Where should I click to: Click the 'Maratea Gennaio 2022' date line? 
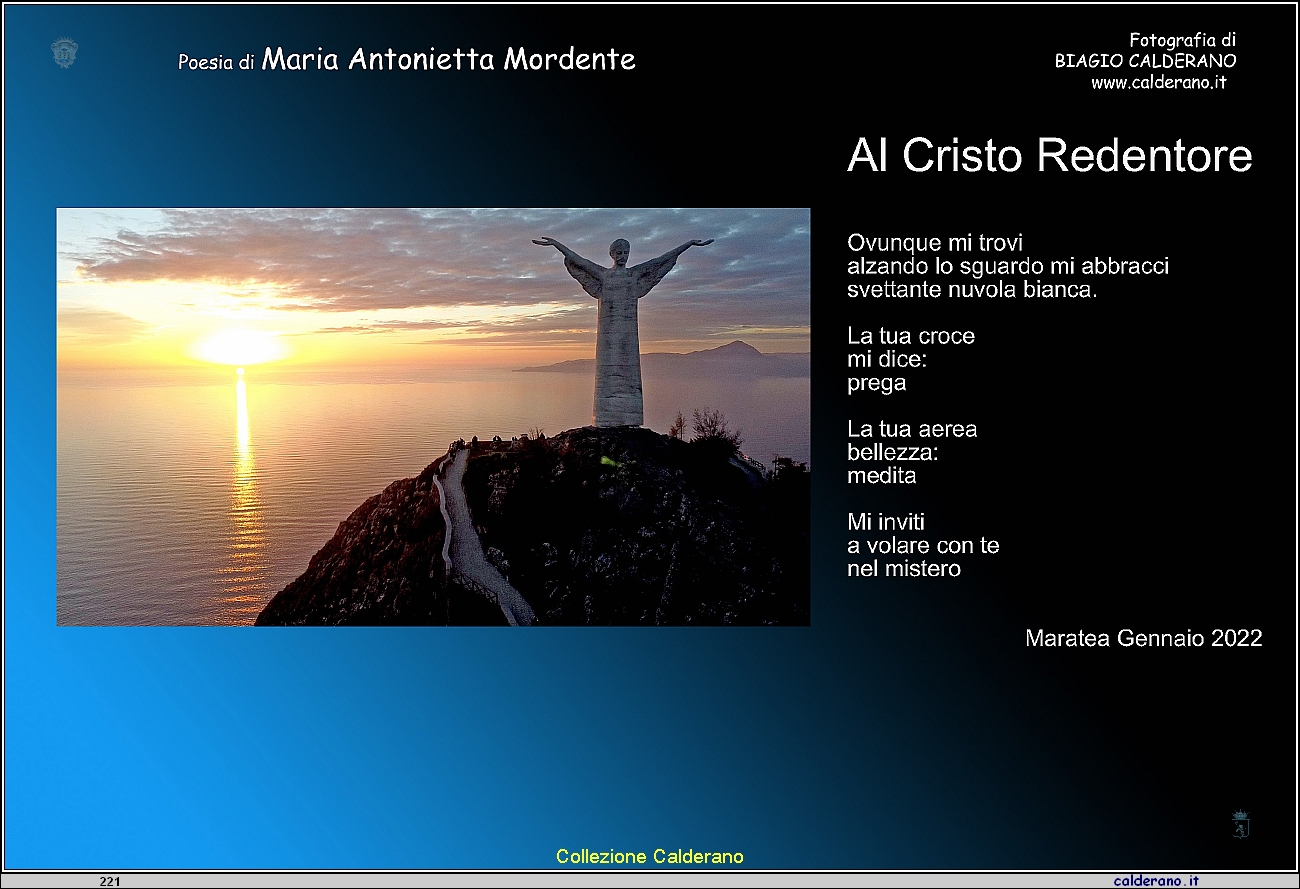click(1144, 638)
